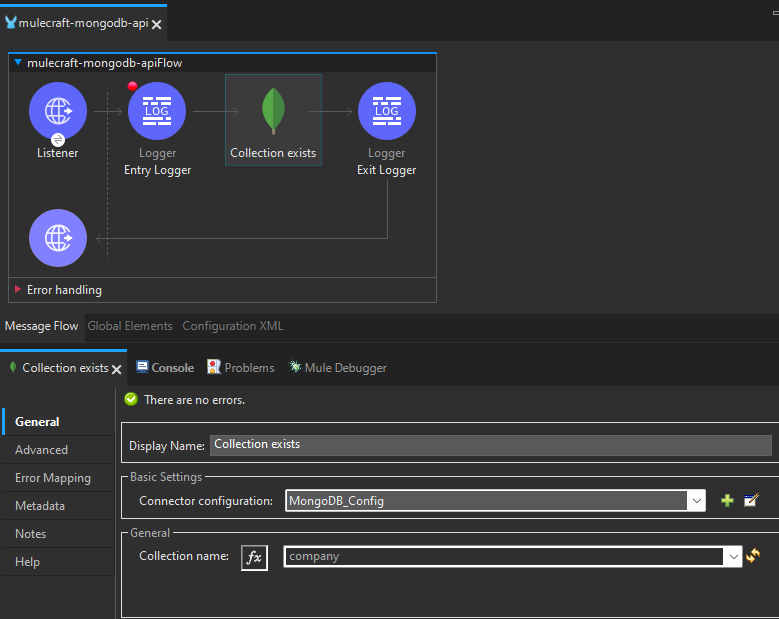Expand the Error handling section
Image resolution: width=779 pixels, height=619 pixels.
click(18, 290)
